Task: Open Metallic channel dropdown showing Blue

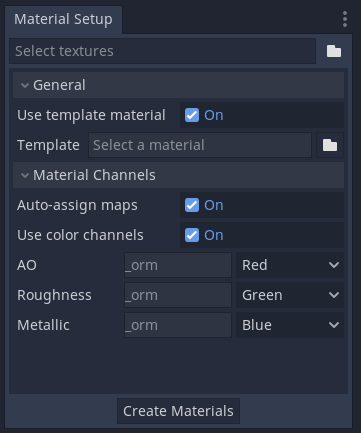Action: 290,325
